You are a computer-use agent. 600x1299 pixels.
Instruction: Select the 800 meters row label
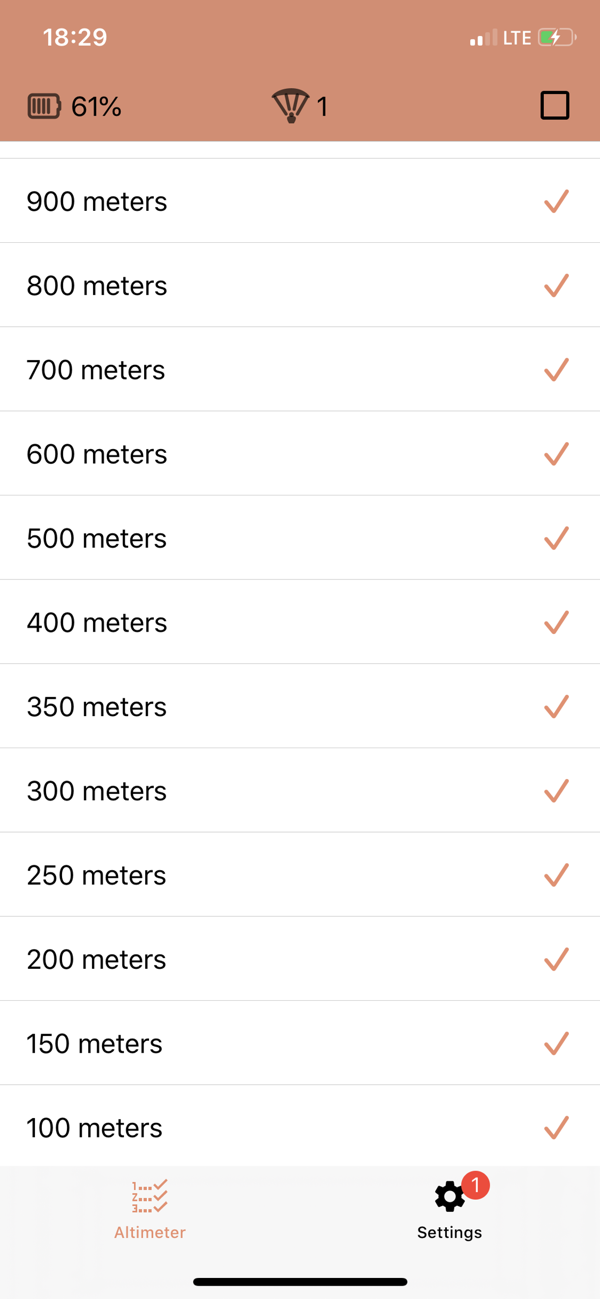pyautogui.click(x=97, y=286)
